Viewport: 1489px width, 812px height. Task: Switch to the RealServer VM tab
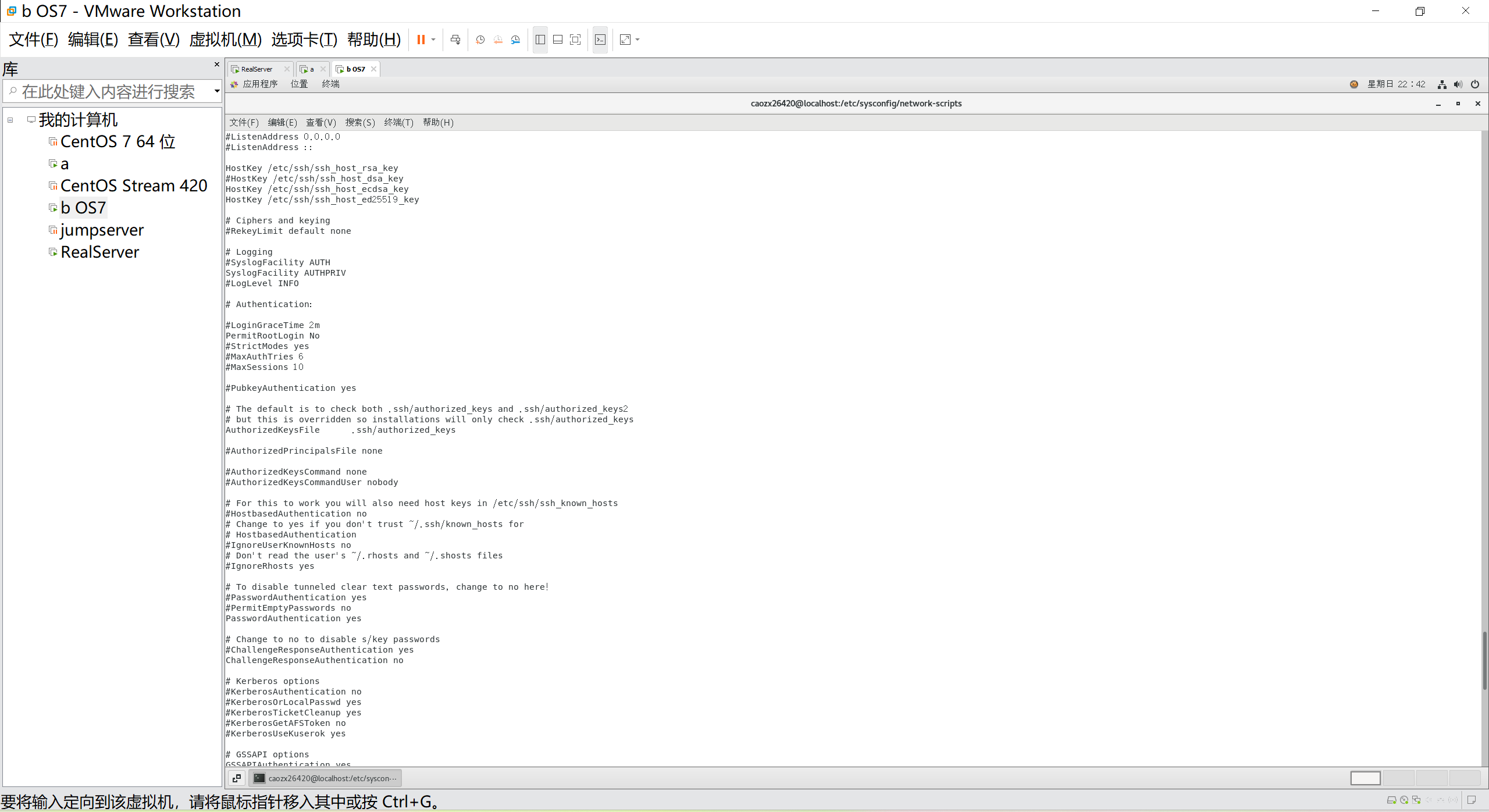tap(257, 69)
